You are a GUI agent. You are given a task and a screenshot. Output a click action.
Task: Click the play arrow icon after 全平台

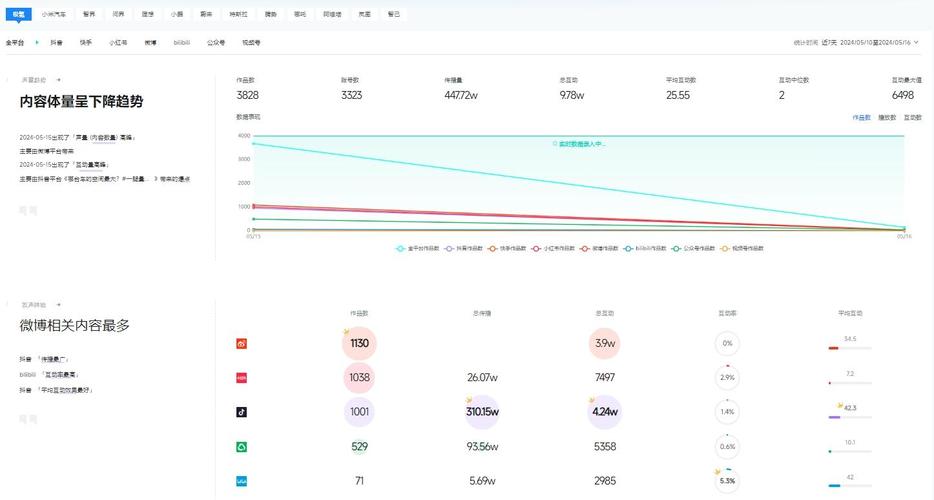(37, 43)
